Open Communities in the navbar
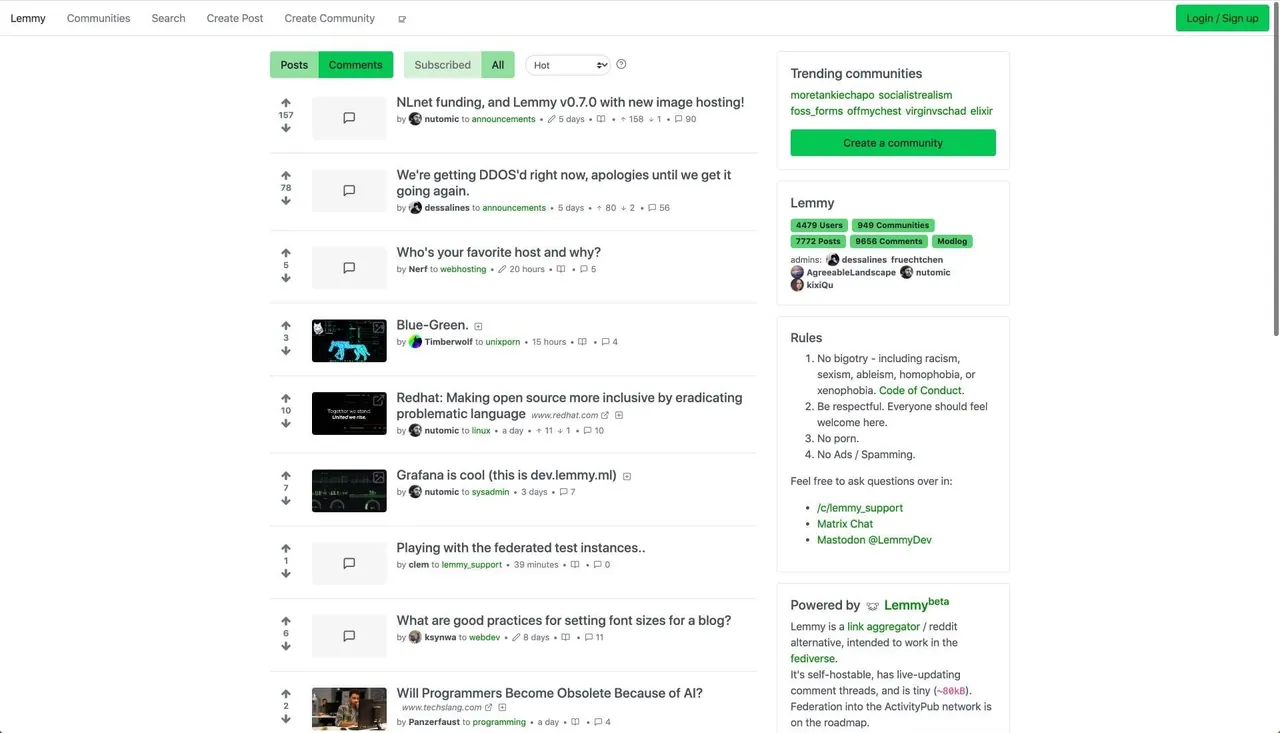The height and width of the screenshot is (733, 1280). pyautogui.click(x=98, y=18)
